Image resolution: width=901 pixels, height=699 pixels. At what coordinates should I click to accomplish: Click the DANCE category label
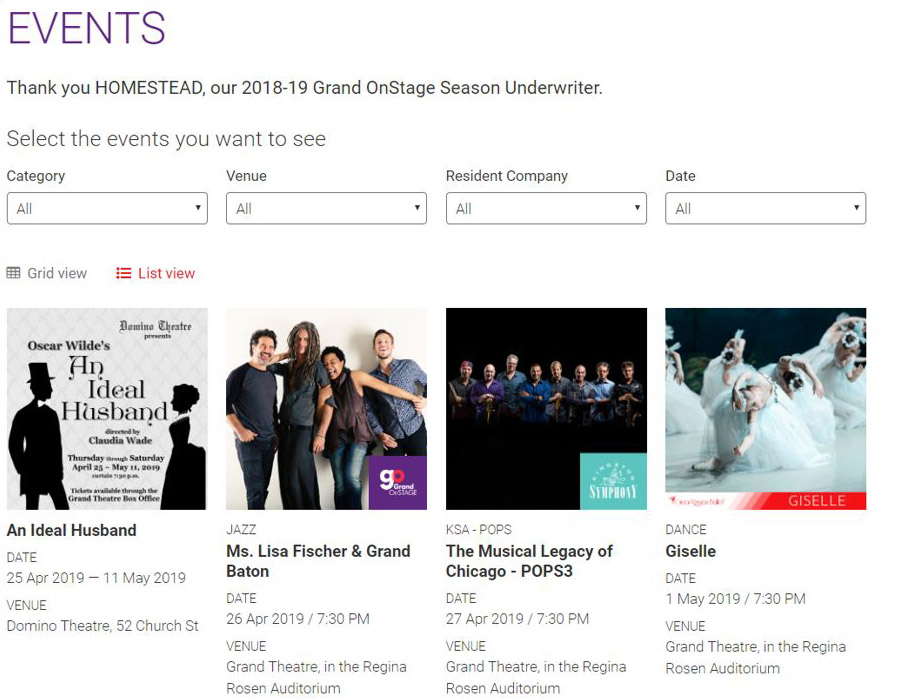686,529
